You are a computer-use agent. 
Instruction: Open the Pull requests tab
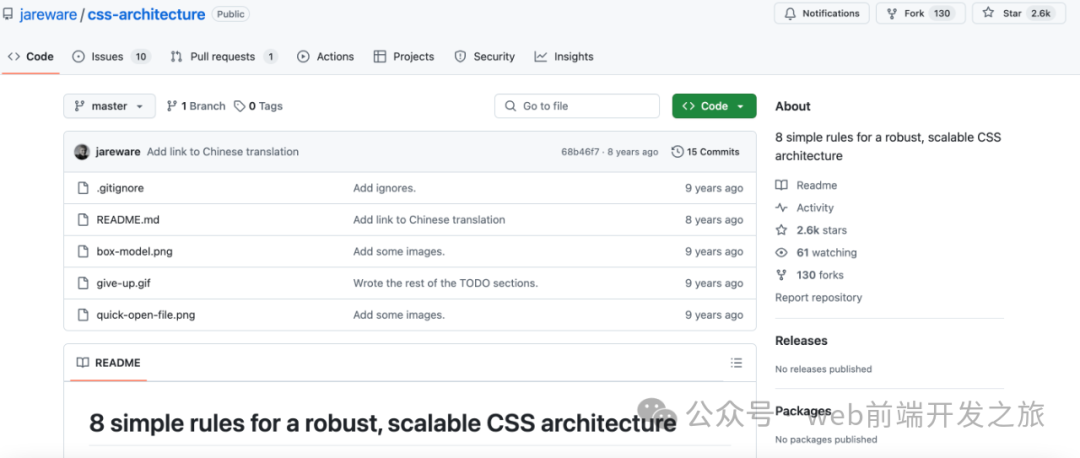224,57
